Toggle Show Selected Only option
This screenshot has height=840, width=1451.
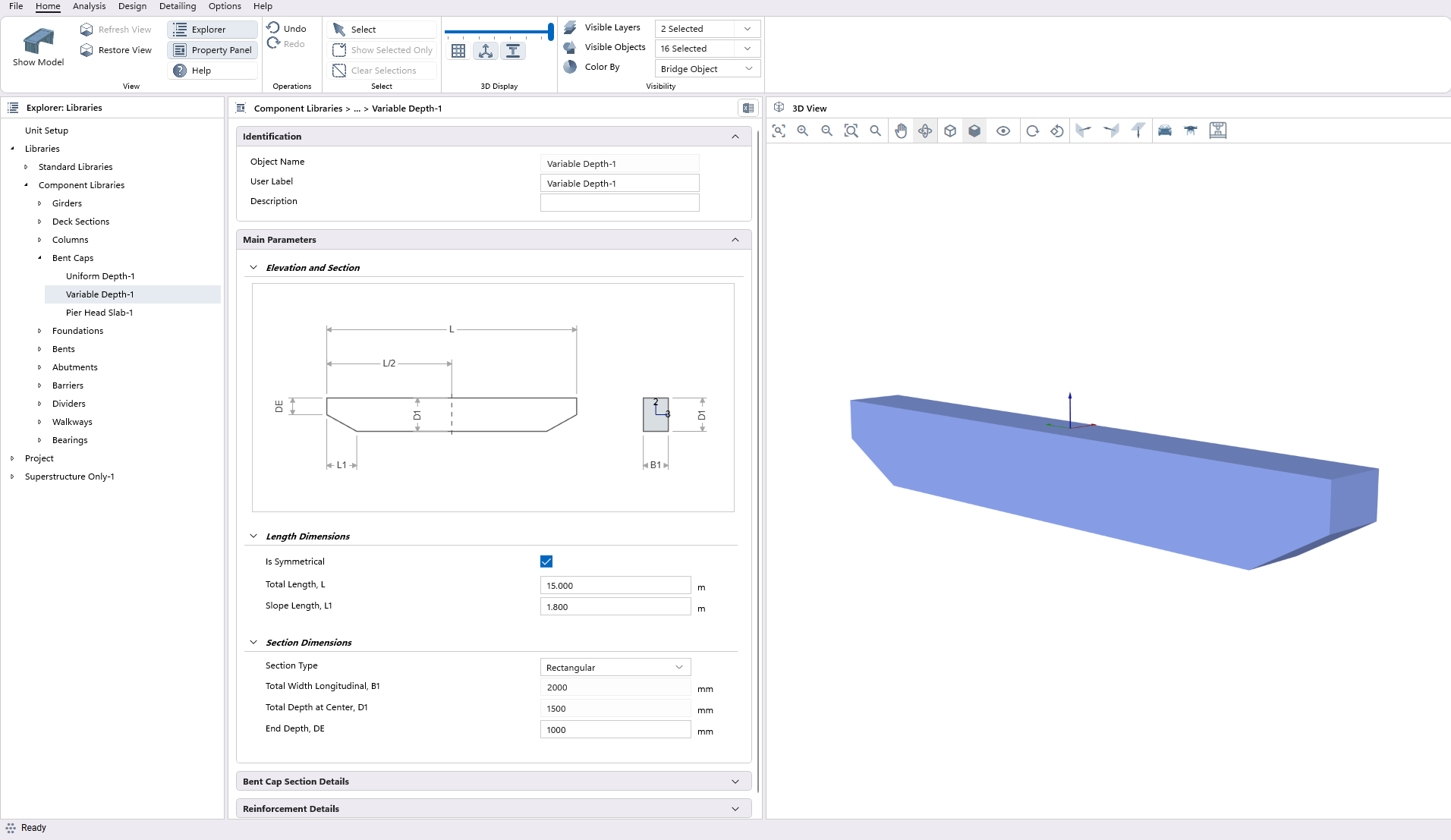tap(382, 50)
